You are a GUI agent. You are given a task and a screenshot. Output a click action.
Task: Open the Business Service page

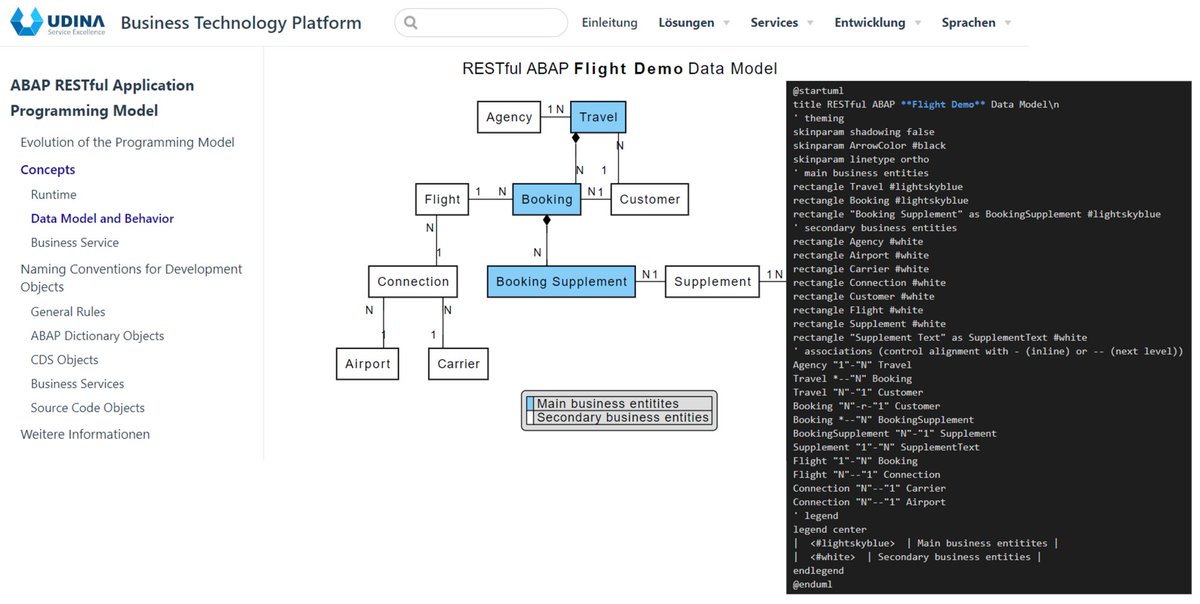click(75, 242)
